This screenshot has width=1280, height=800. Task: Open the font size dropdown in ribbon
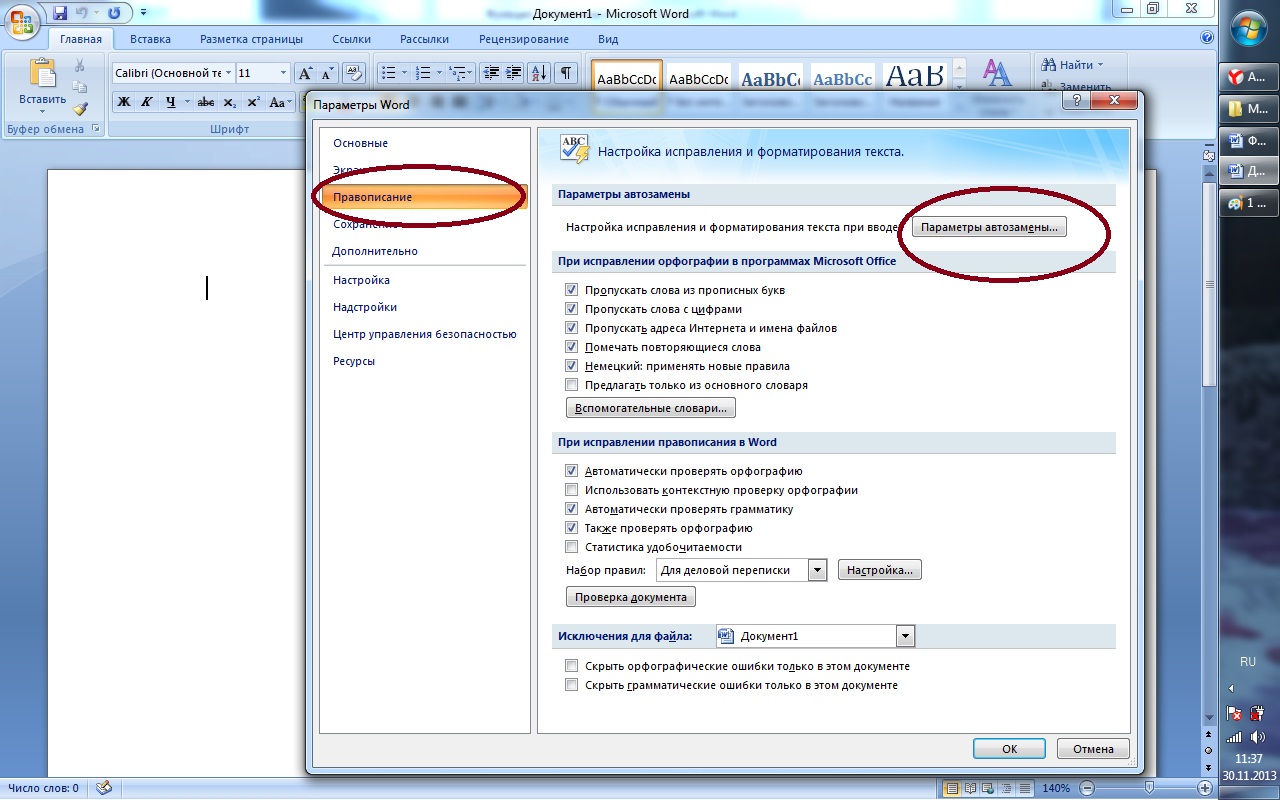pyautogui.click(x=283, y=73)
